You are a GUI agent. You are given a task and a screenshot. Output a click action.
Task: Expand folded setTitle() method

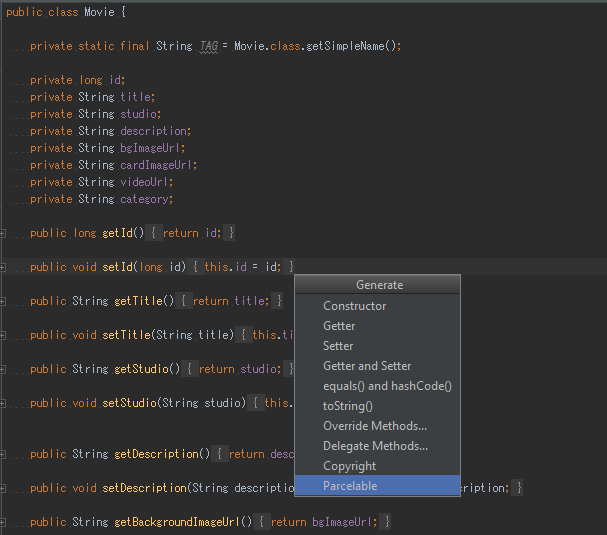pyautogui.click(x=2, y=335)
